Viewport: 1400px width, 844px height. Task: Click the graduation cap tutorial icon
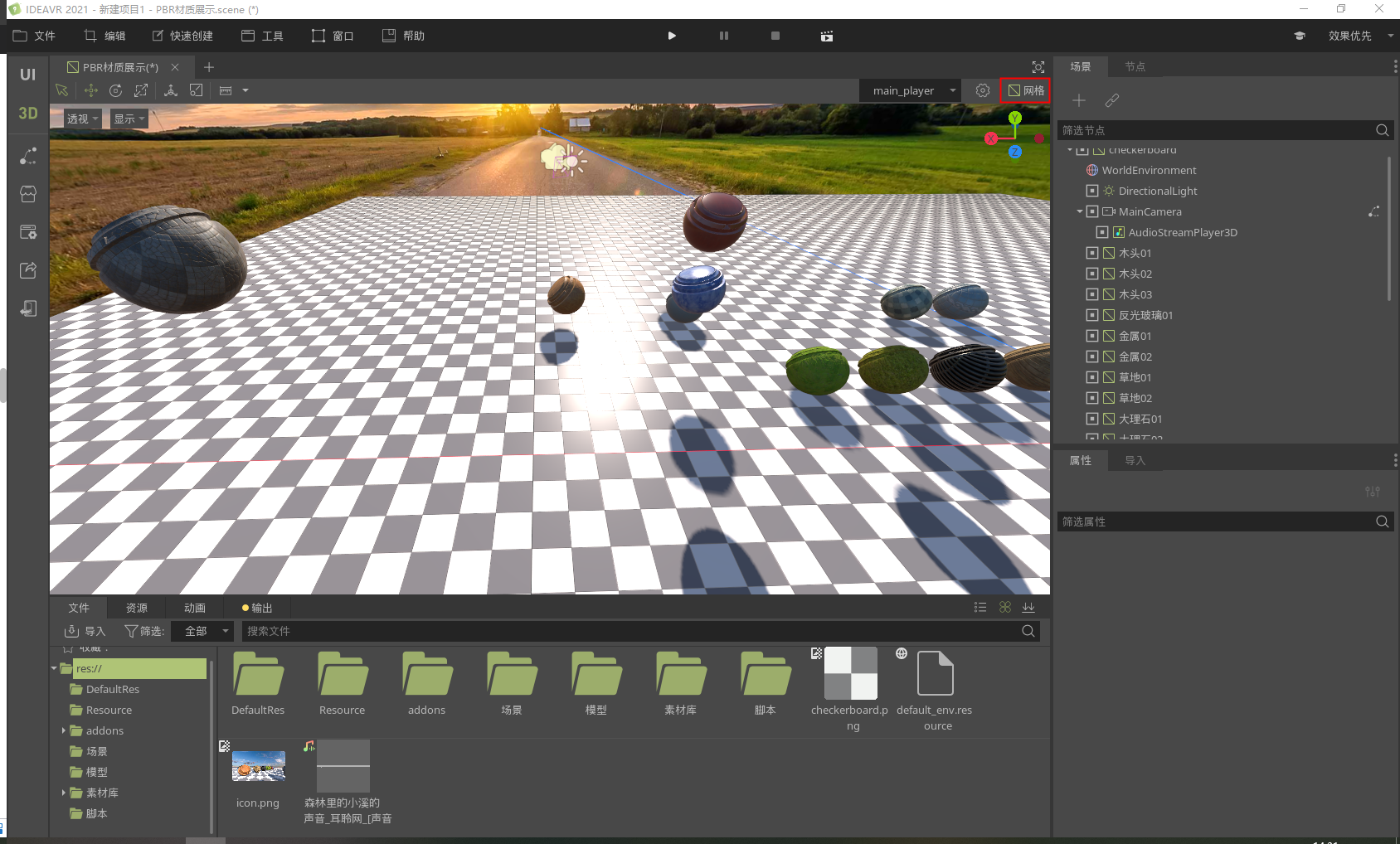(x=1300, y=36)
